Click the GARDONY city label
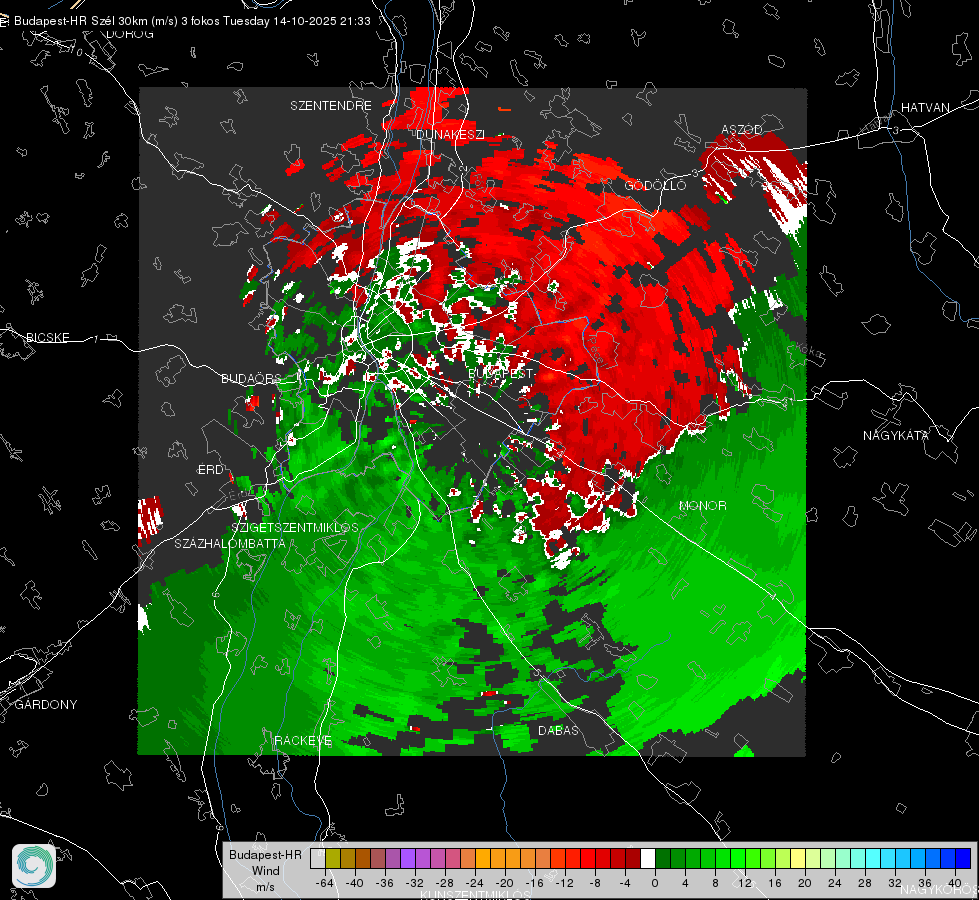Viewport: 979px width, 900px height. click(x=46, y=705)
